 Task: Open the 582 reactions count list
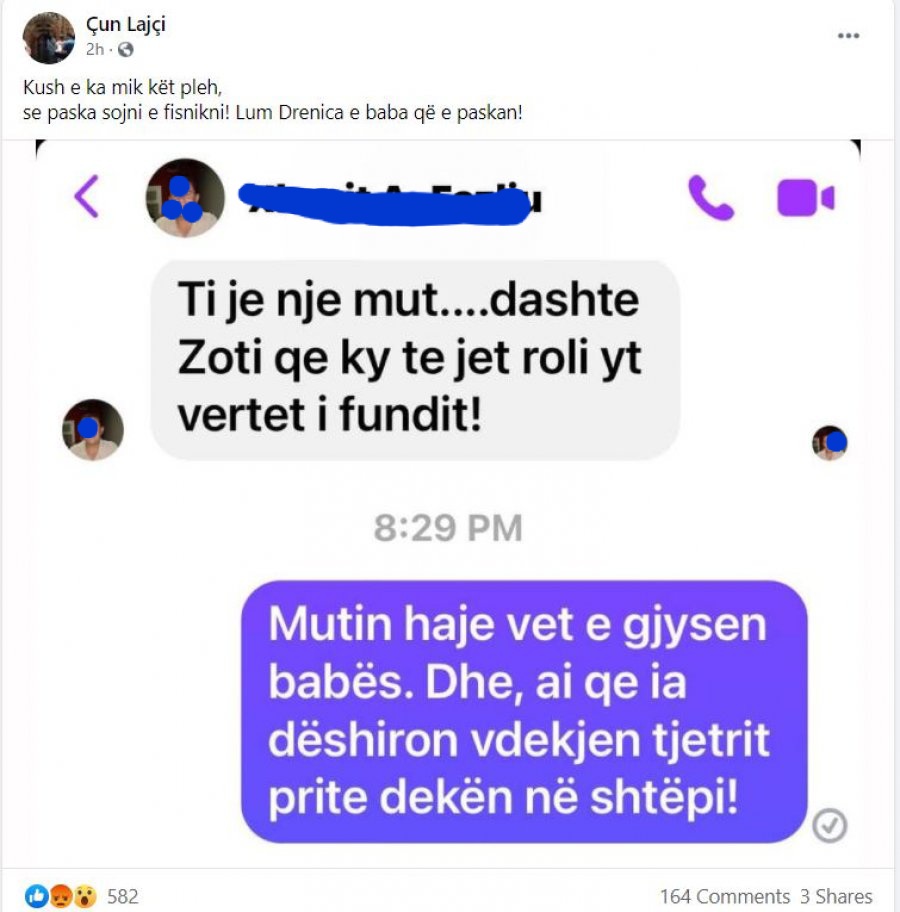123,896
